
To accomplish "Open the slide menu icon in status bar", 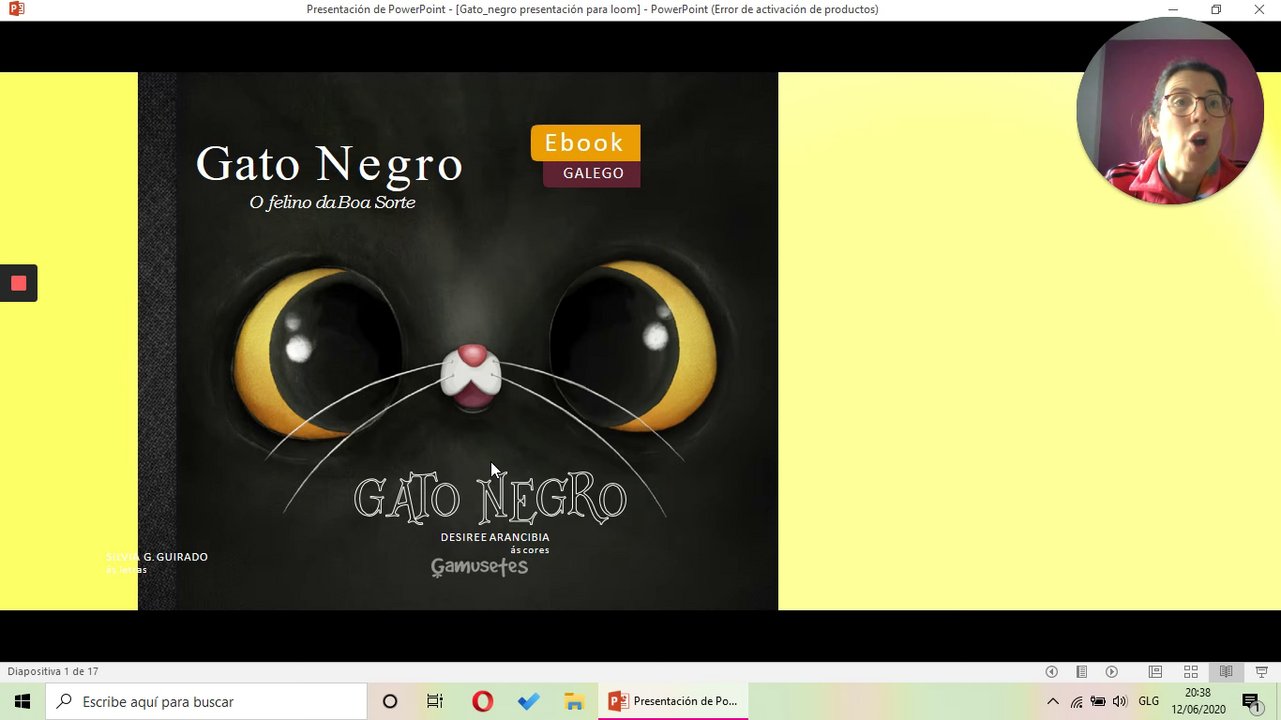I will (x=1082, y=672).
